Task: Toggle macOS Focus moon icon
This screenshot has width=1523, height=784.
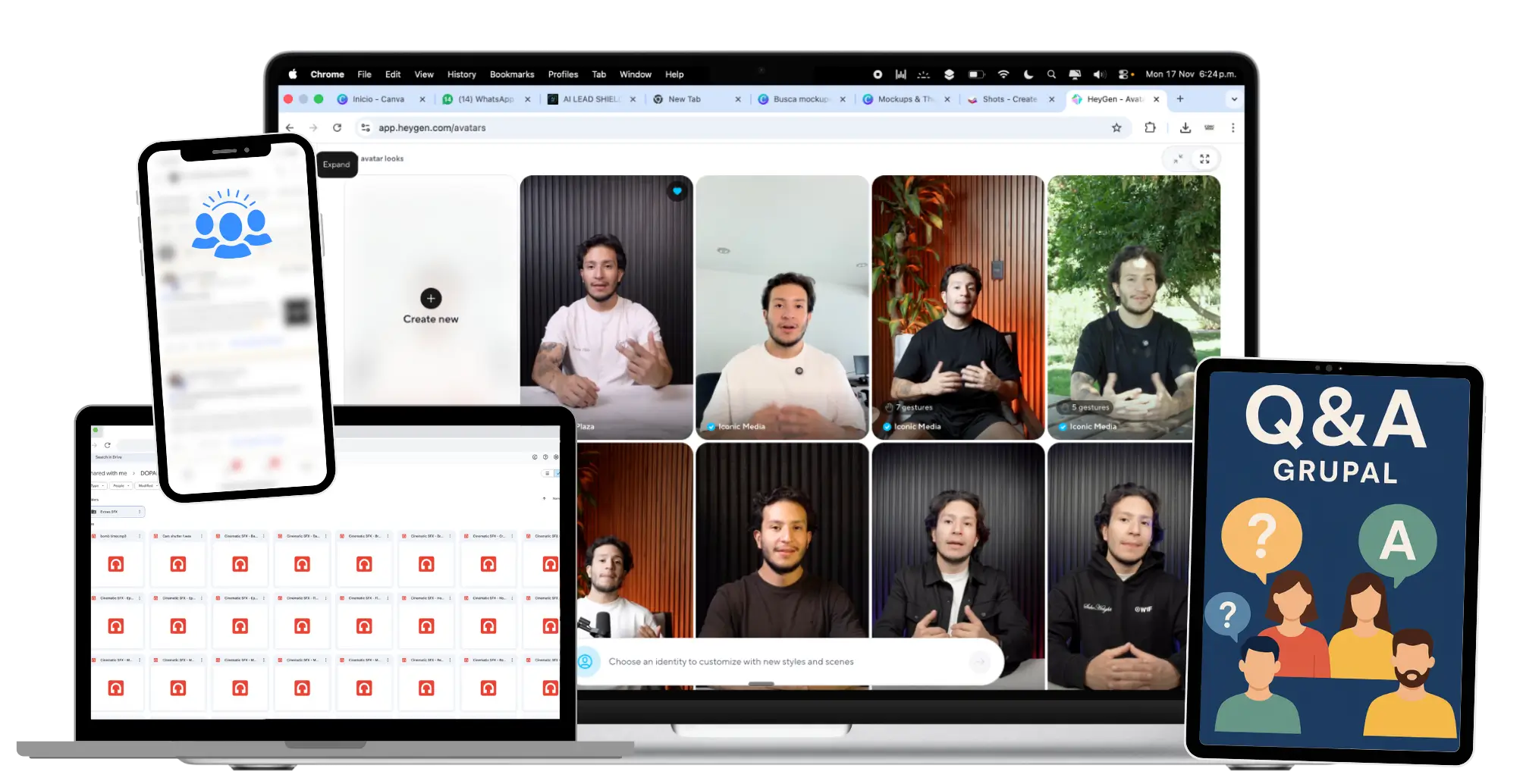Action: 1028,74
